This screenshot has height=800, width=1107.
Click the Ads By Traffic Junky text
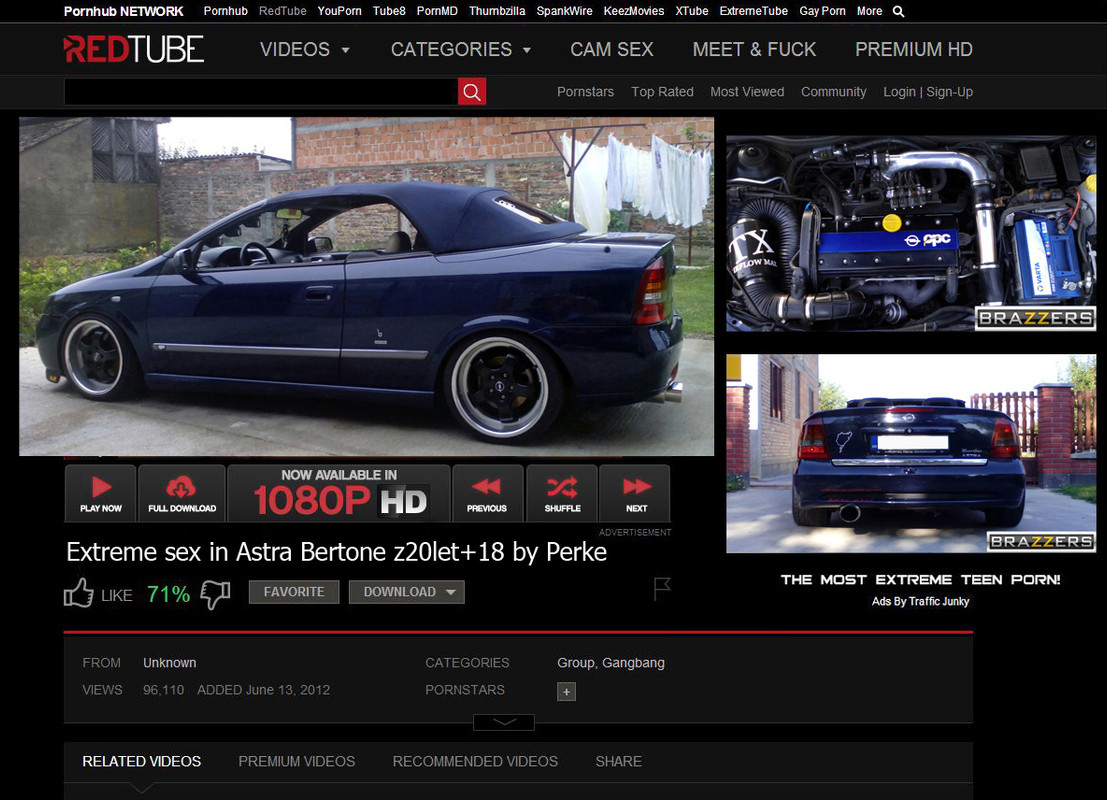920,602
